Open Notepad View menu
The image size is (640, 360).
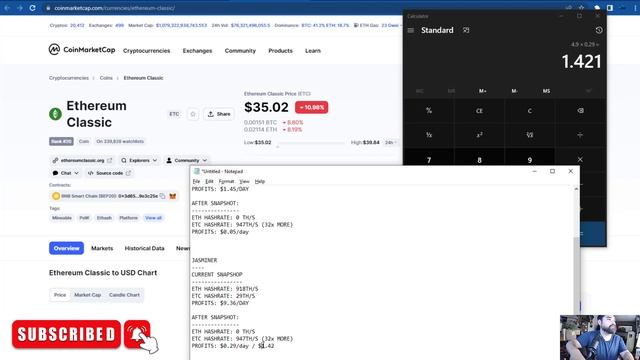click(244, 181)
